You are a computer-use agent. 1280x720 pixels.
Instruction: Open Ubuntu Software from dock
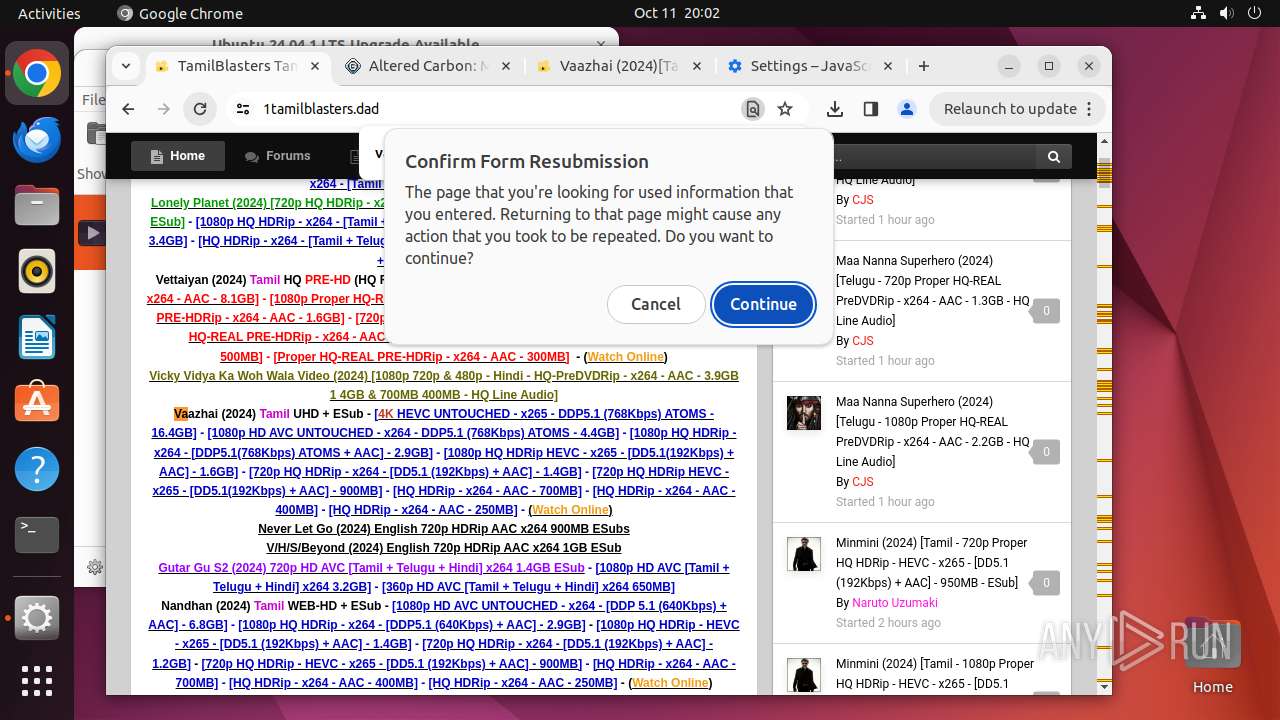[x=37, y=403]
